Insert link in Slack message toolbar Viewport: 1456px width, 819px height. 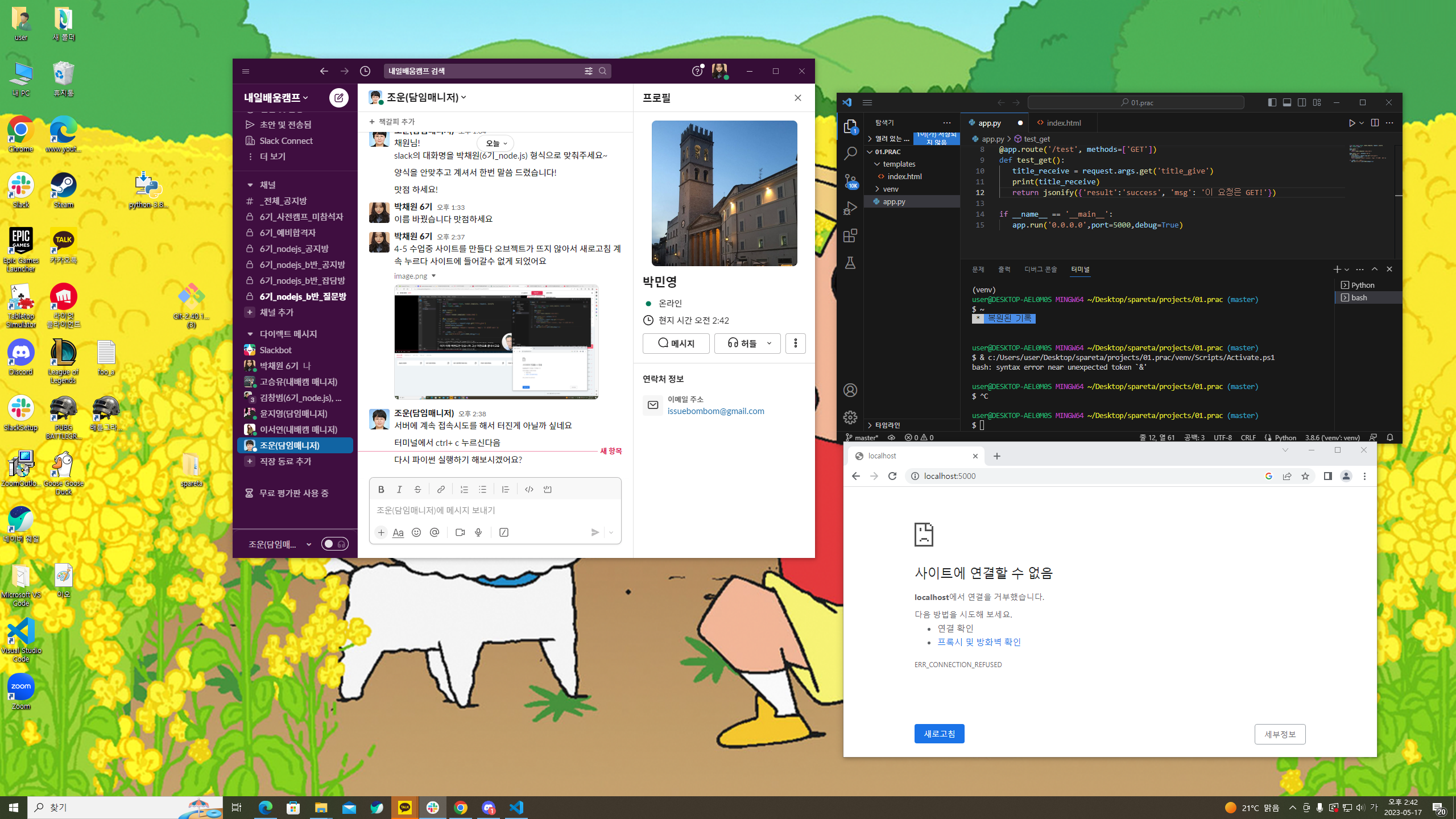pyautogui.click(x=441, y=489)
